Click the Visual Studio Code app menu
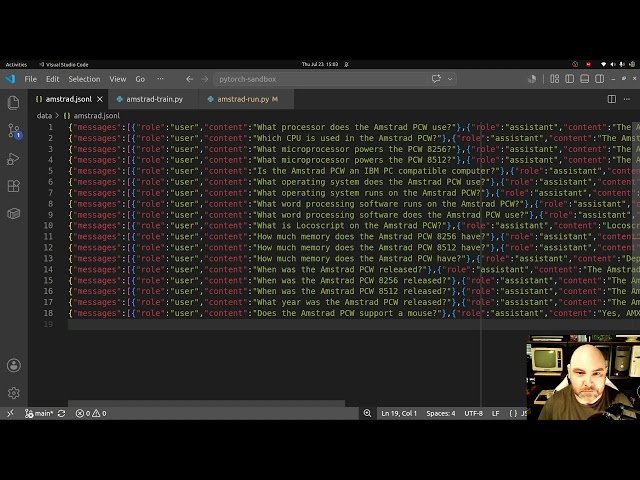 click(64, 64)
